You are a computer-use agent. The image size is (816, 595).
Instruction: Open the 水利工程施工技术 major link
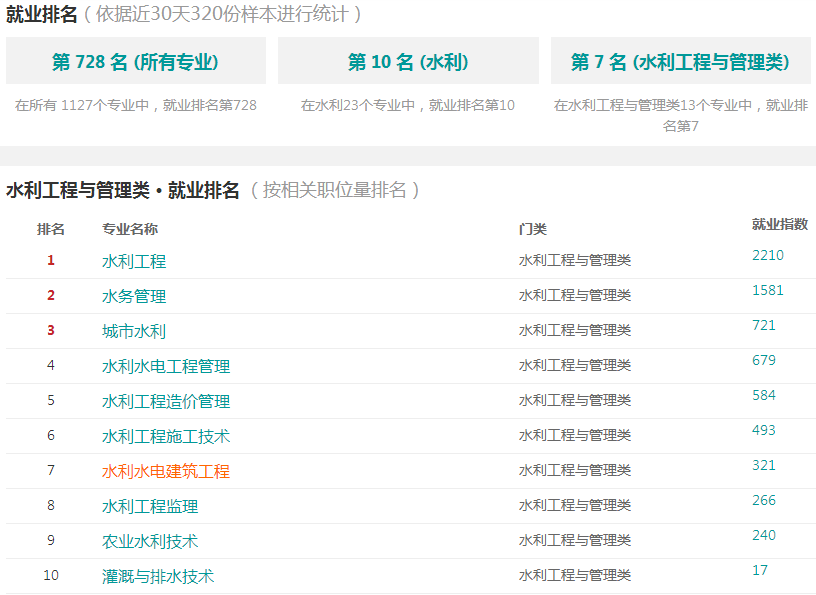point(165,436)
